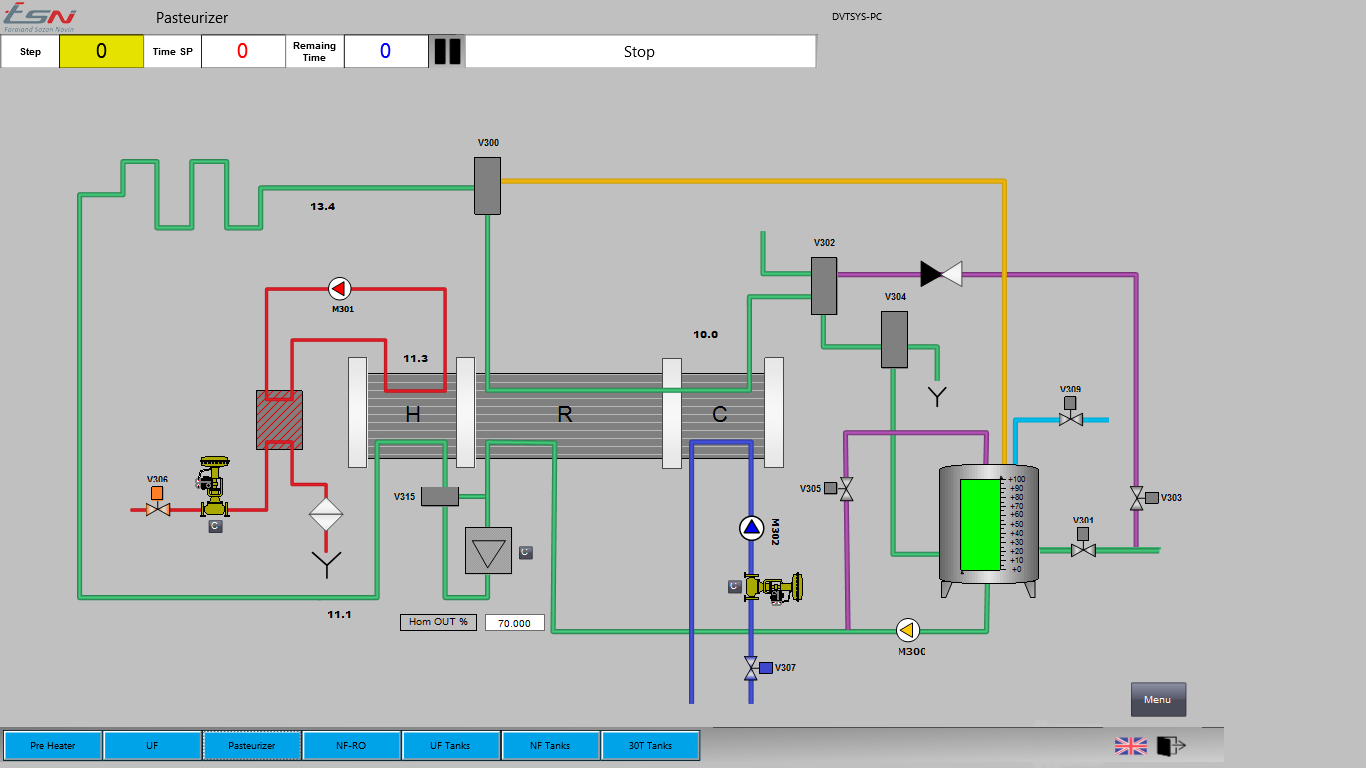Switch to the UF Tanks tab
The width and height of the screenshot is (1366, 768).
450,746
